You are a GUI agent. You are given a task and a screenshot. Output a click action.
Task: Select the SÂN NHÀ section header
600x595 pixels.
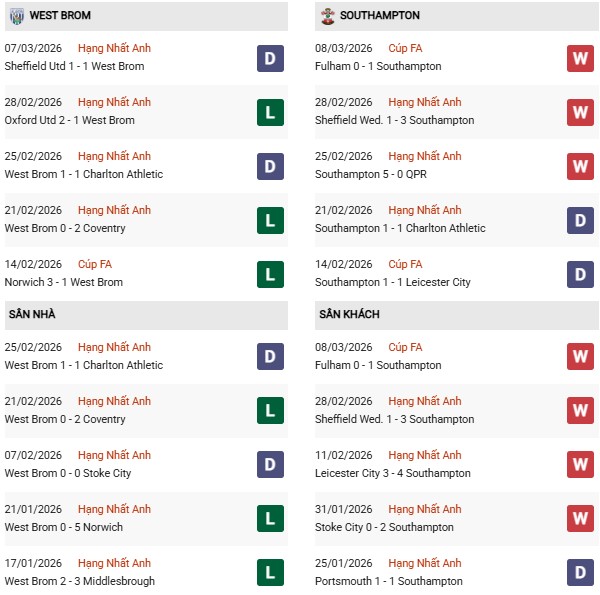click(32, 315)
